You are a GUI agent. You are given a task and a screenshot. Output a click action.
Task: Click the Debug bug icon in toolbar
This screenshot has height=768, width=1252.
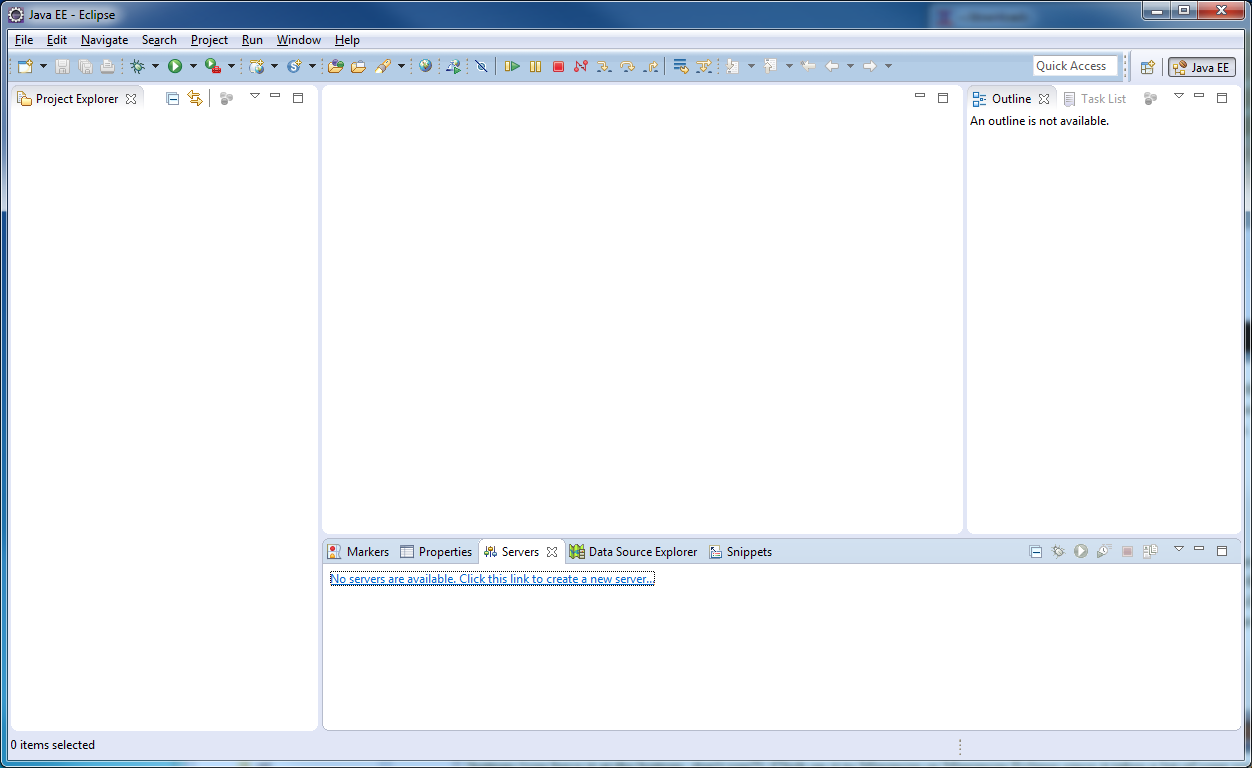(x=138, y=66)
